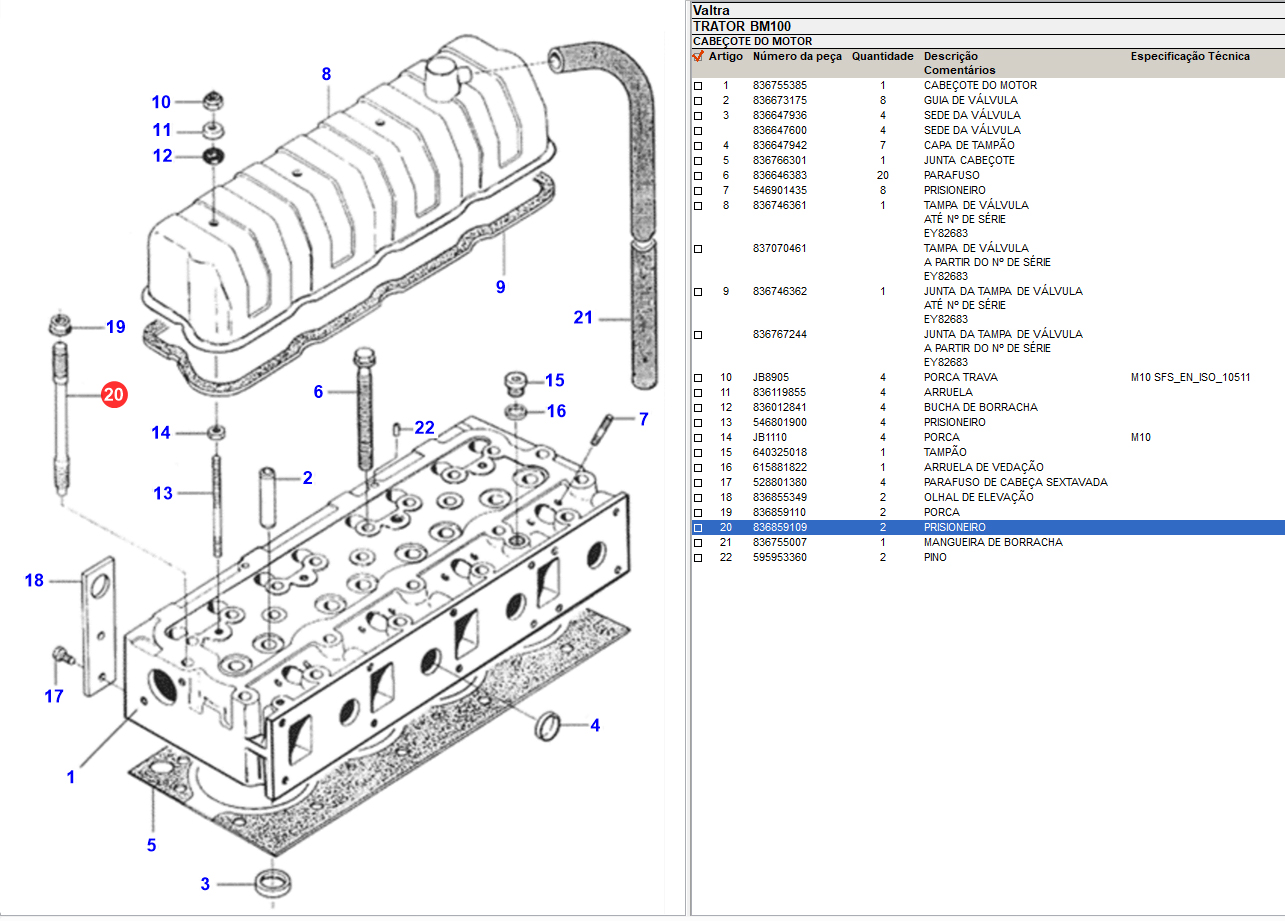
Task: Click the red checkmark icon in table header
Action: pyautogui.click(x=698, y=56)
